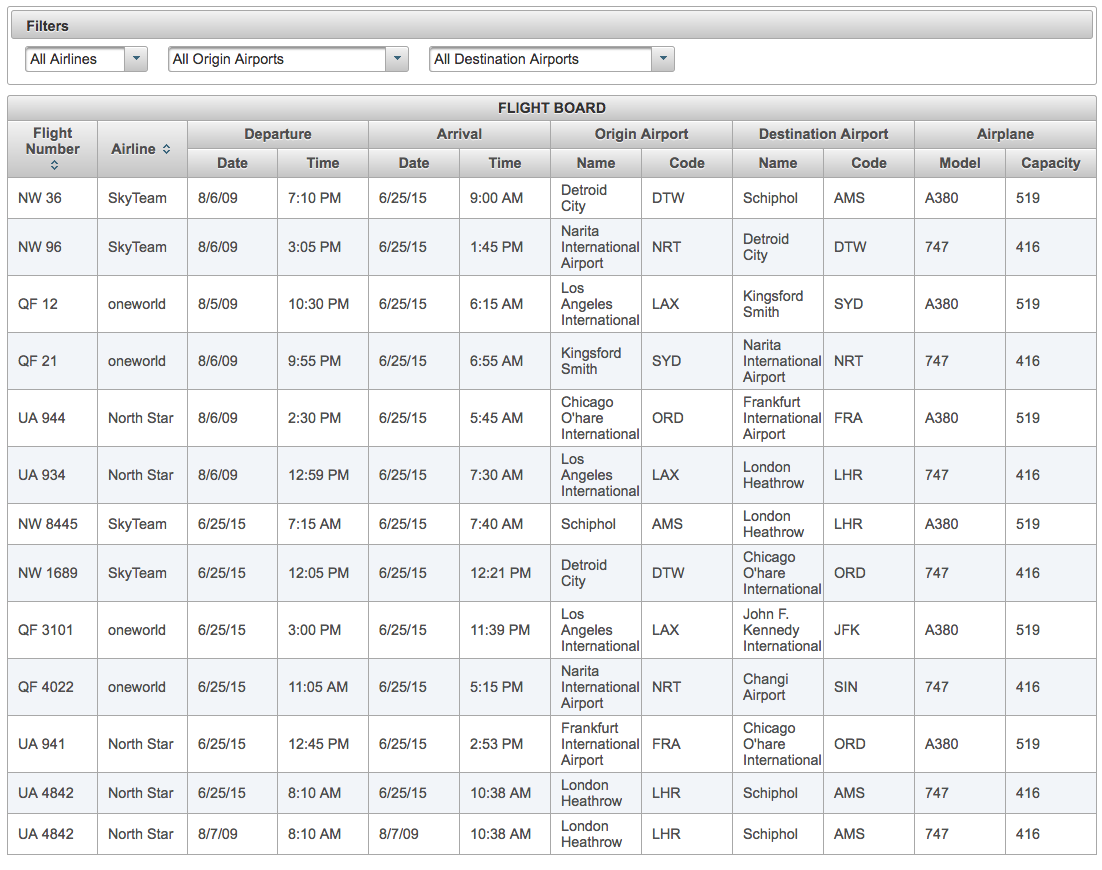The height and width of the screenshot is (870, 1102).
Task: Click the Departure column group header
Action: tap(278, 134)
